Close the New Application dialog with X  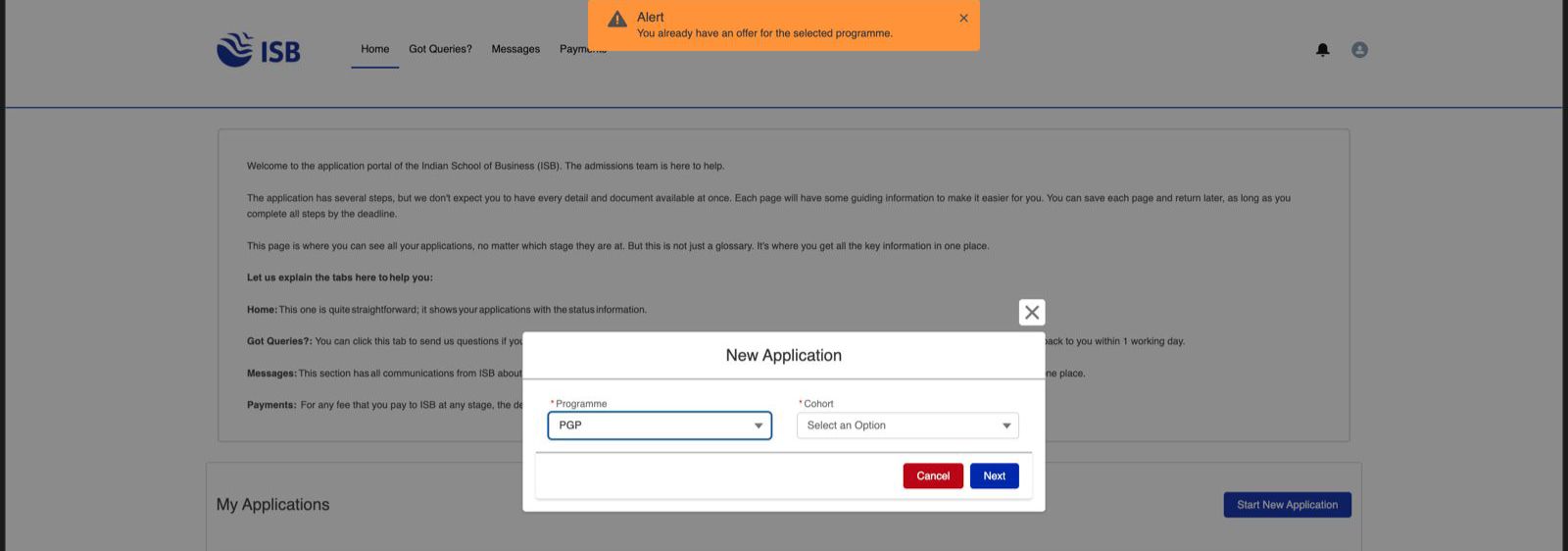point(1031,313)
